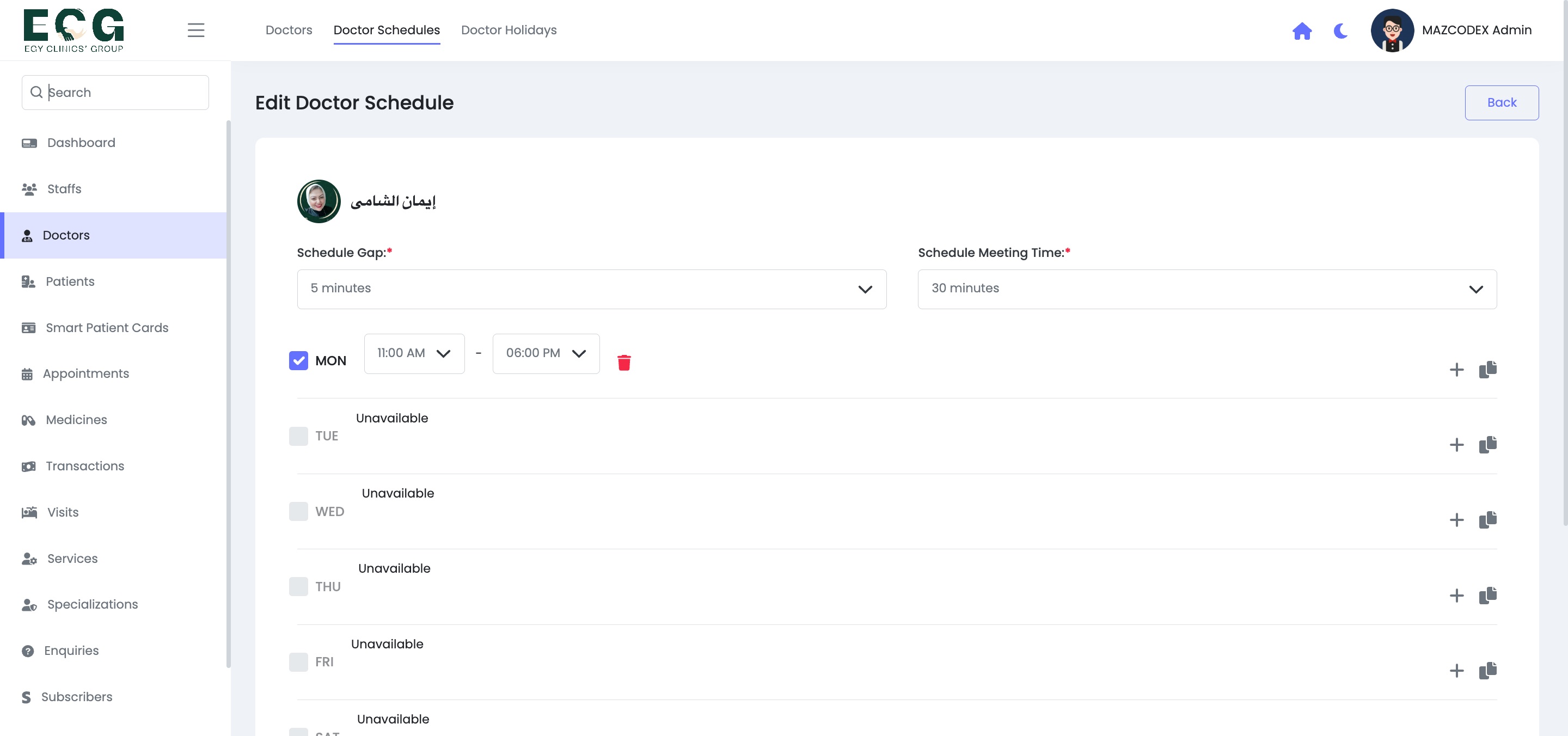
Task: Uncheck the MON availability checkbox
Action: pos(298,360)
